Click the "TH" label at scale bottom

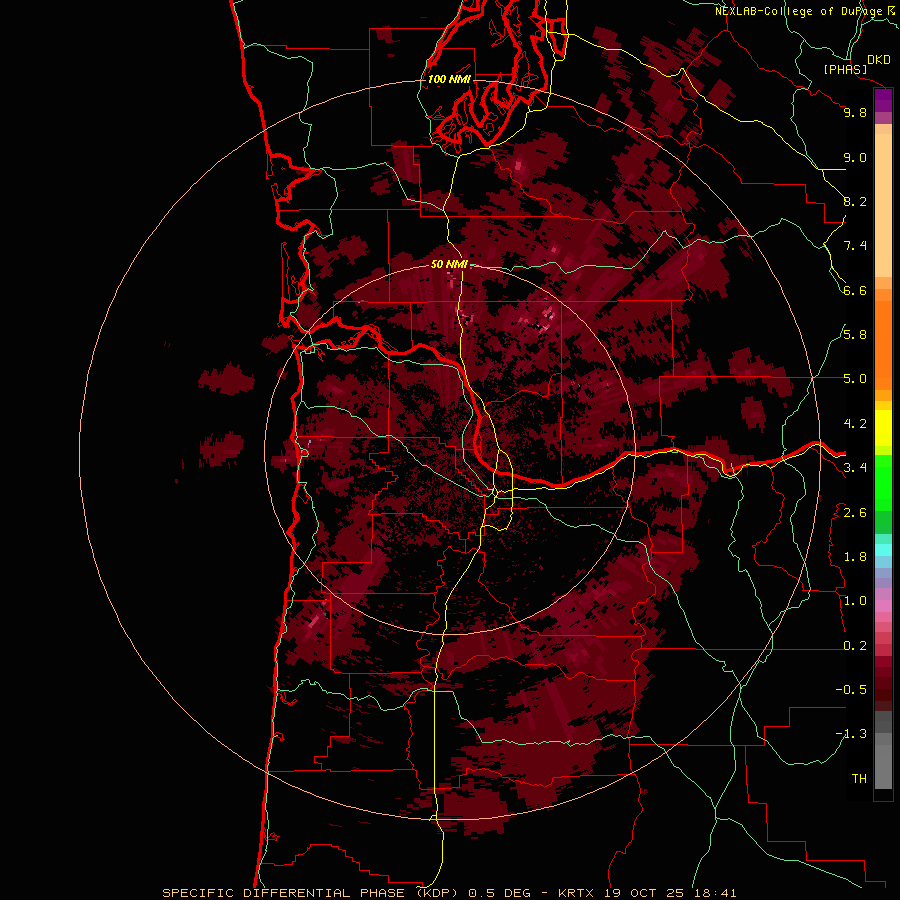pyautogui.click(x=859, y=779)
